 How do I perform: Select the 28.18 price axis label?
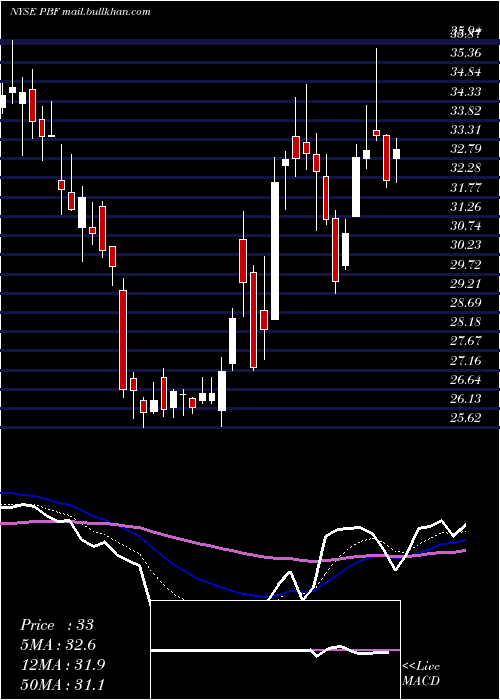[x=466, y=322]
